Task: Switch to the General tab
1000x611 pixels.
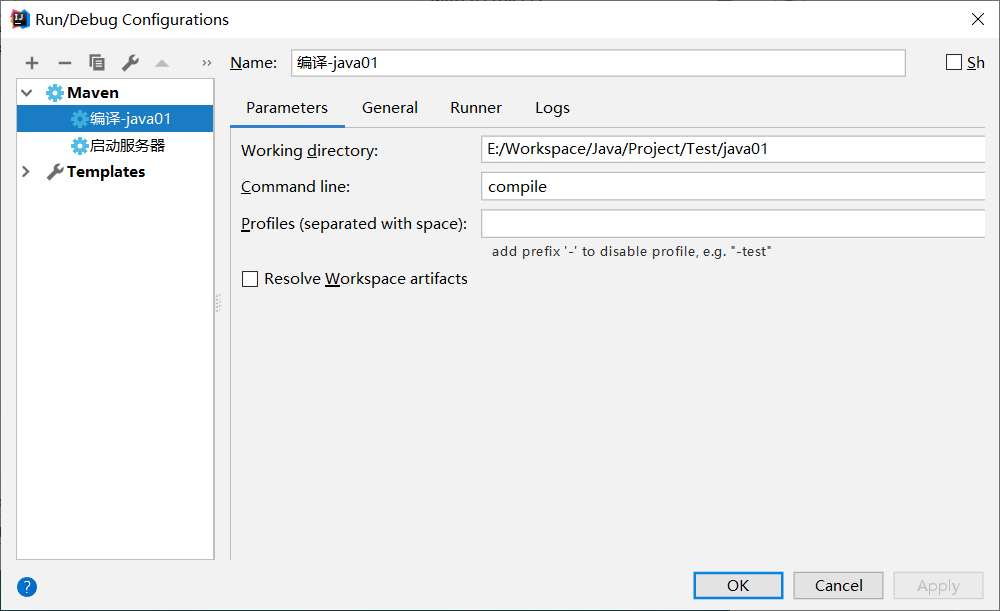Action: 390,108
